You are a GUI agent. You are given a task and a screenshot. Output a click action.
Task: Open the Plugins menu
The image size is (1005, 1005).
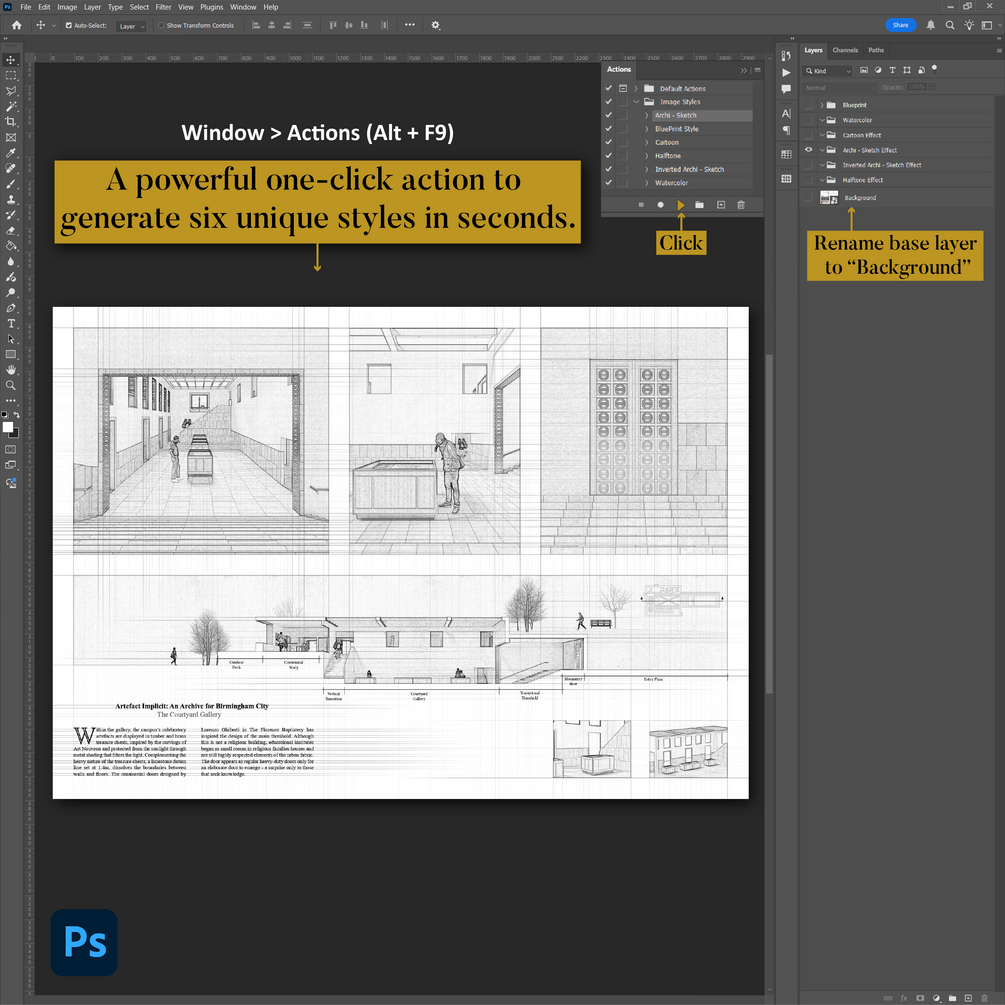pos(212,7)
